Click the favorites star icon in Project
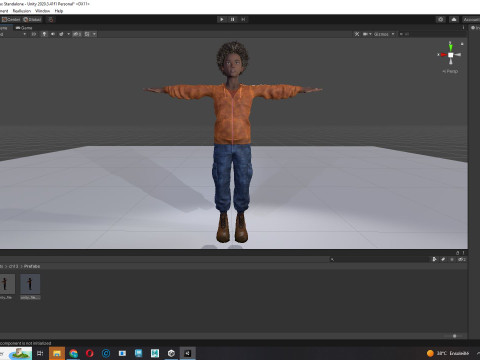480x360 pixels. tap(452, 259)
